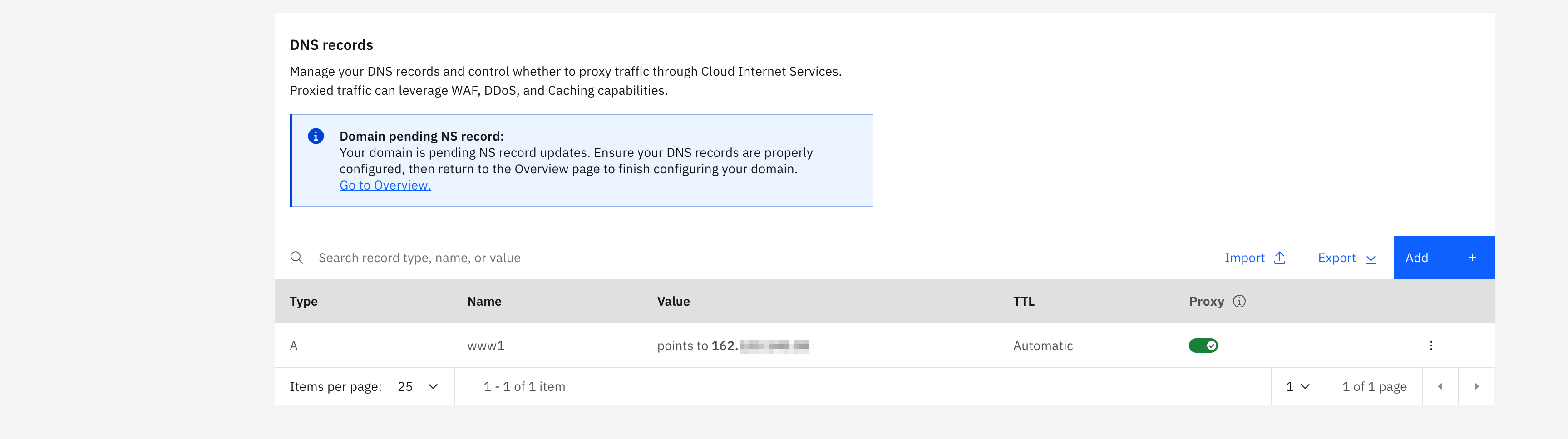The width and height of the screenshot is (1568, 439).
Task: Open the www1 record overflow menu
Action: click(x=1430, y=346)
